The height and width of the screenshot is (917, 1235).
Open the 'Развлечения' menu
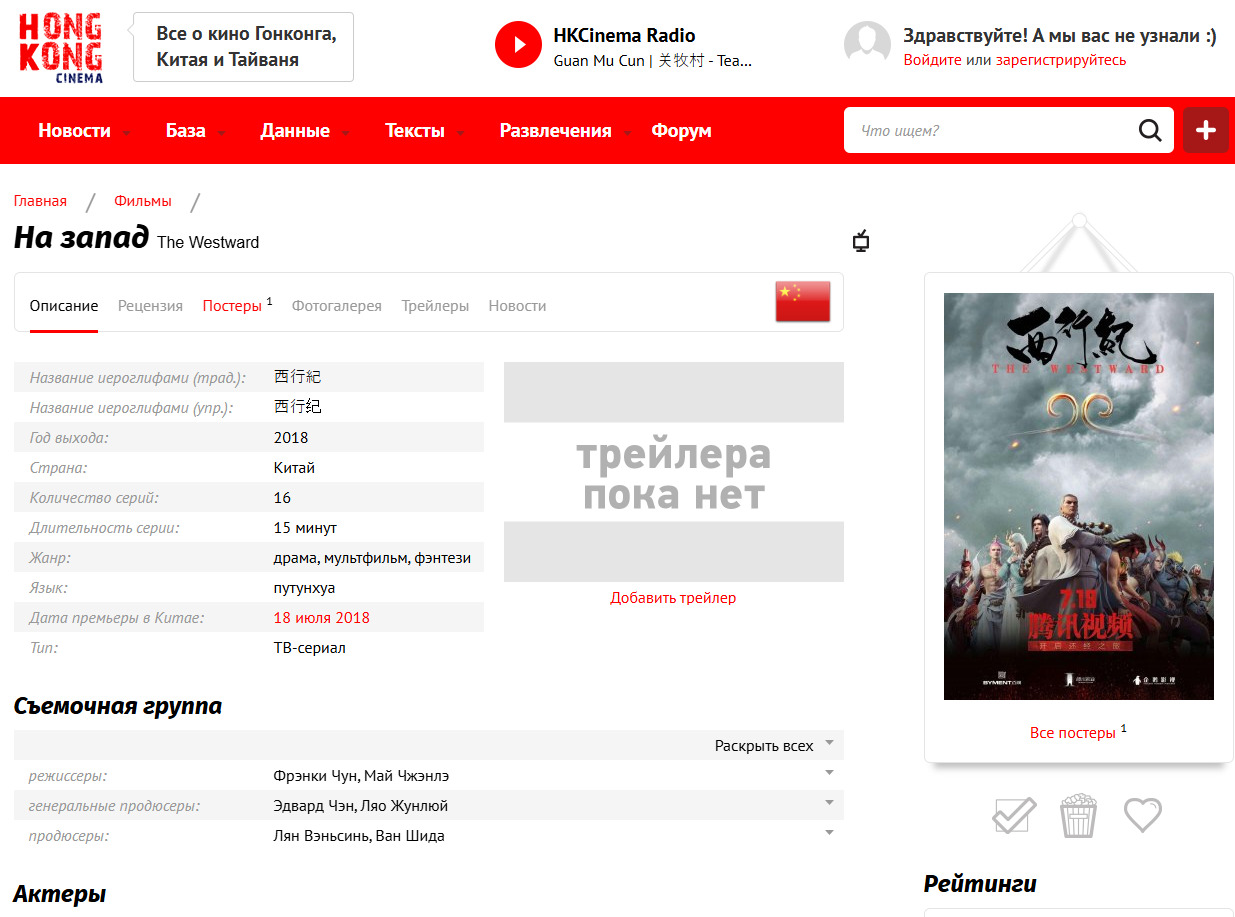(x=555, y=131)
